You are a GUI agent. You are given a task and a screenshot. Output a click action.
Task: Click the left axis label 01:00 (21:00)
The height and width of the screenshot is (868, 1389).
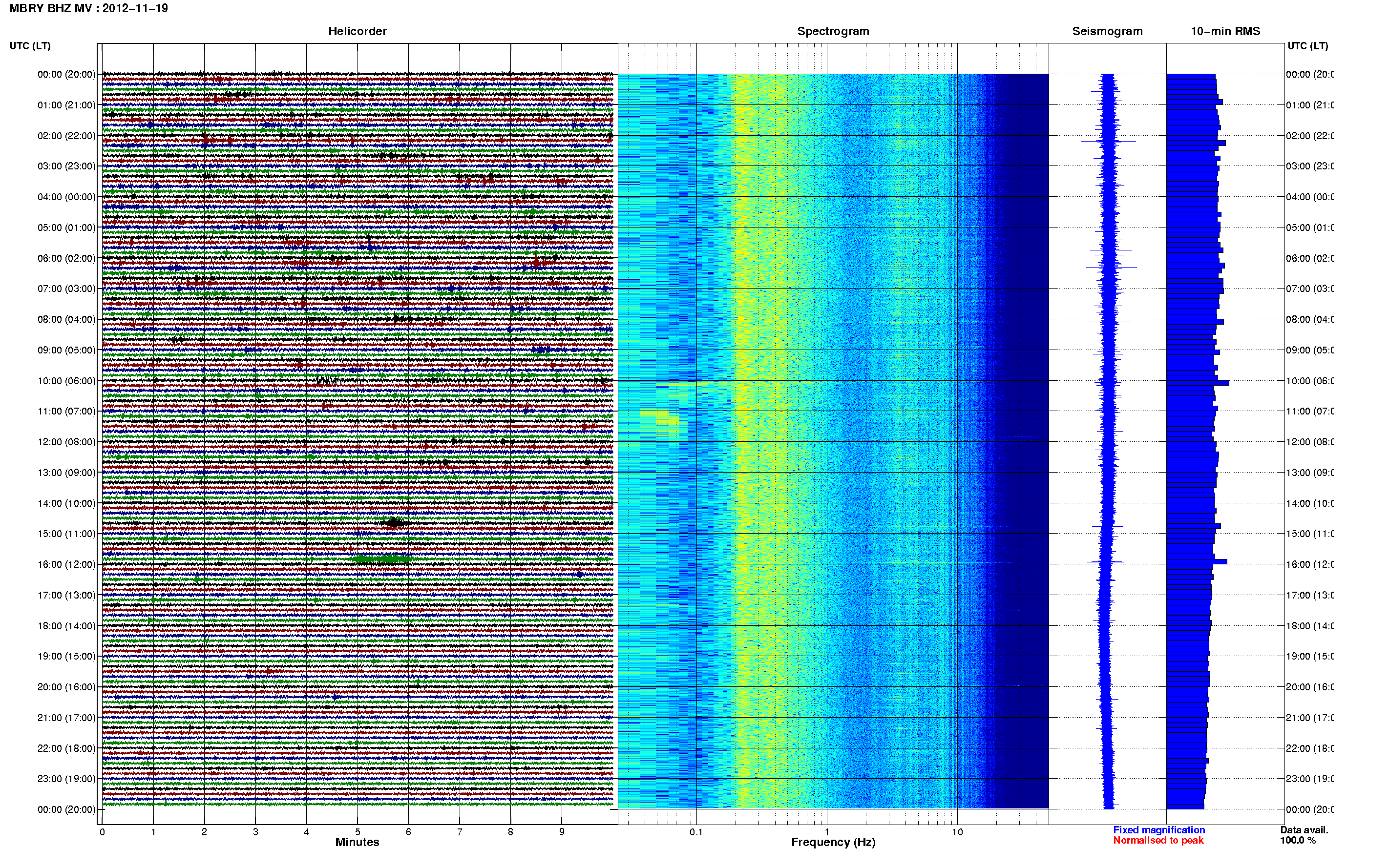pos(66,105)
